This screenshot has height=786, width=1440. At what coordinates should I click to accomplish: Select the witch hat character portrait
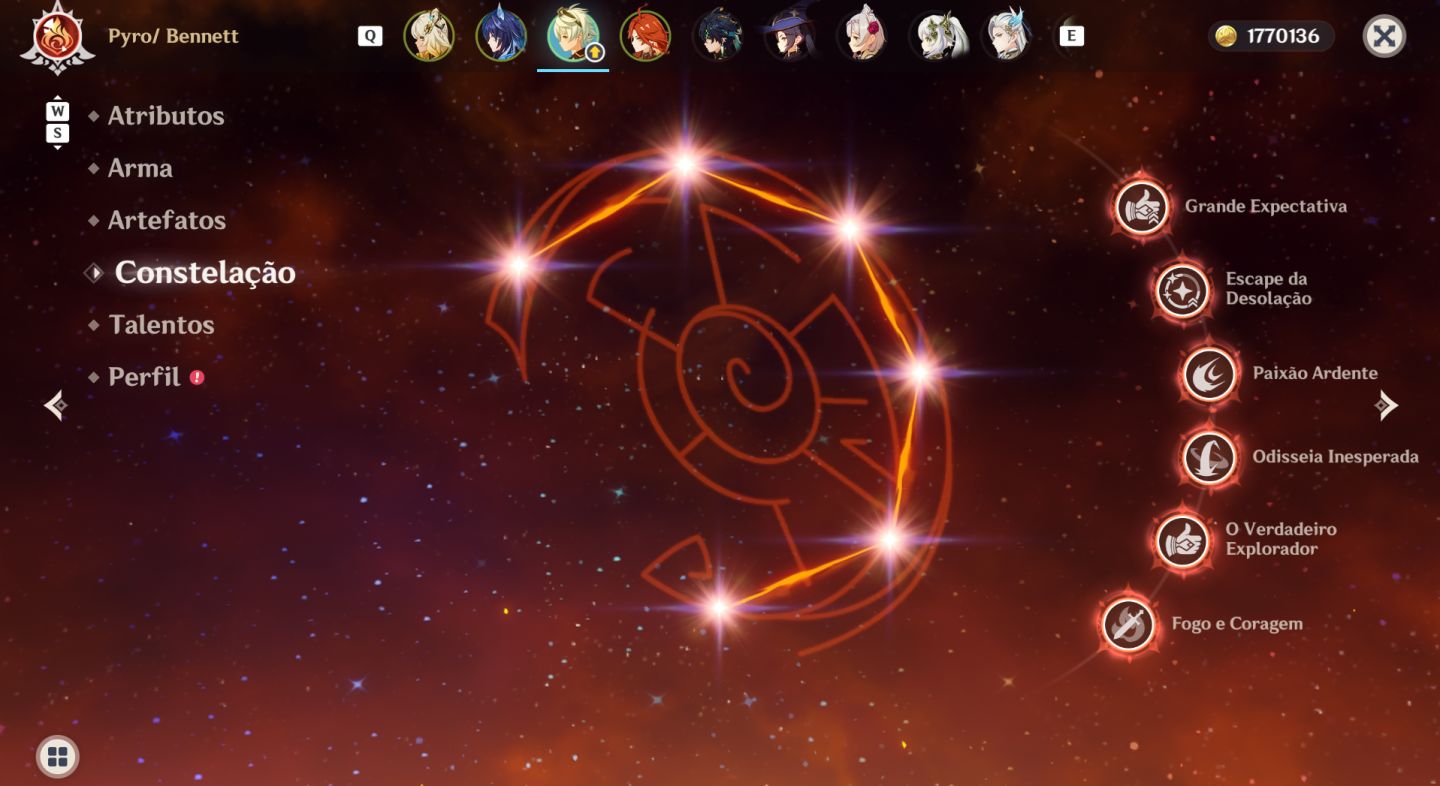(790, 36)
